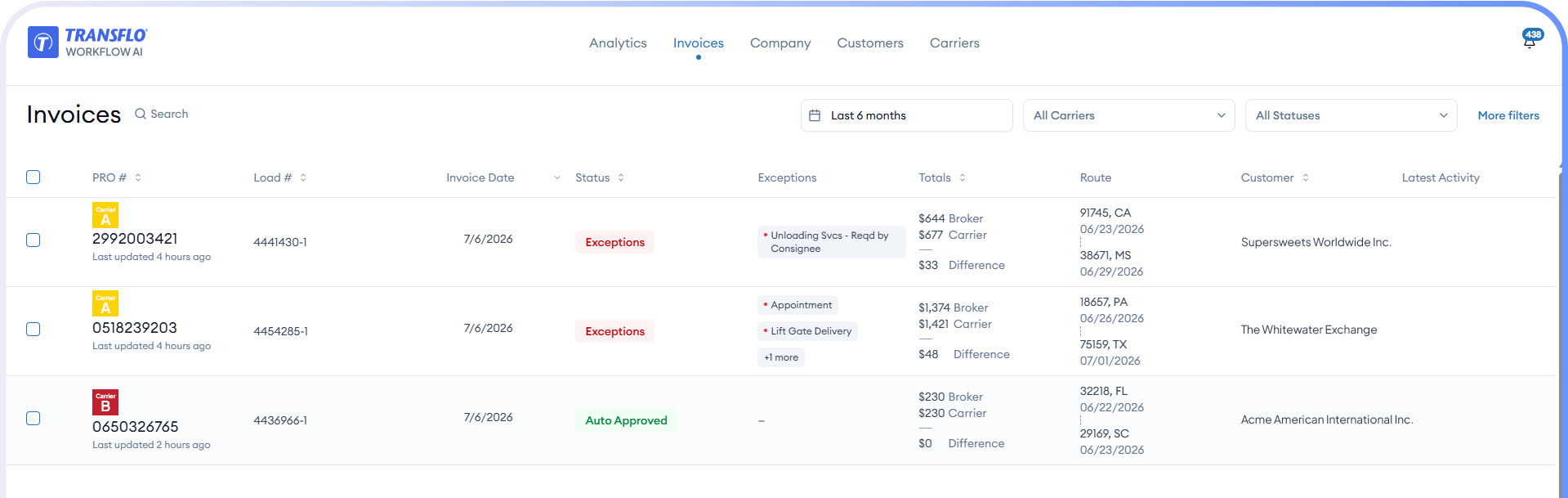Click the red Exceptions status for 0518239203
Screen dimensions: 1568x498
click(x=615, y=331)
